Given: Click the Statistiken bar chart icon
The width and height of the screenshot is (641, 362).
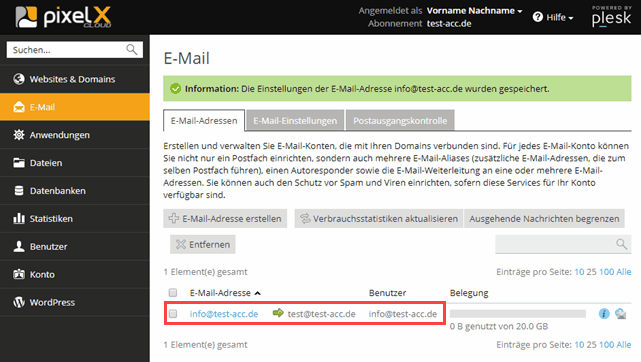Looking at the screenshot, I should click(19, 219).
